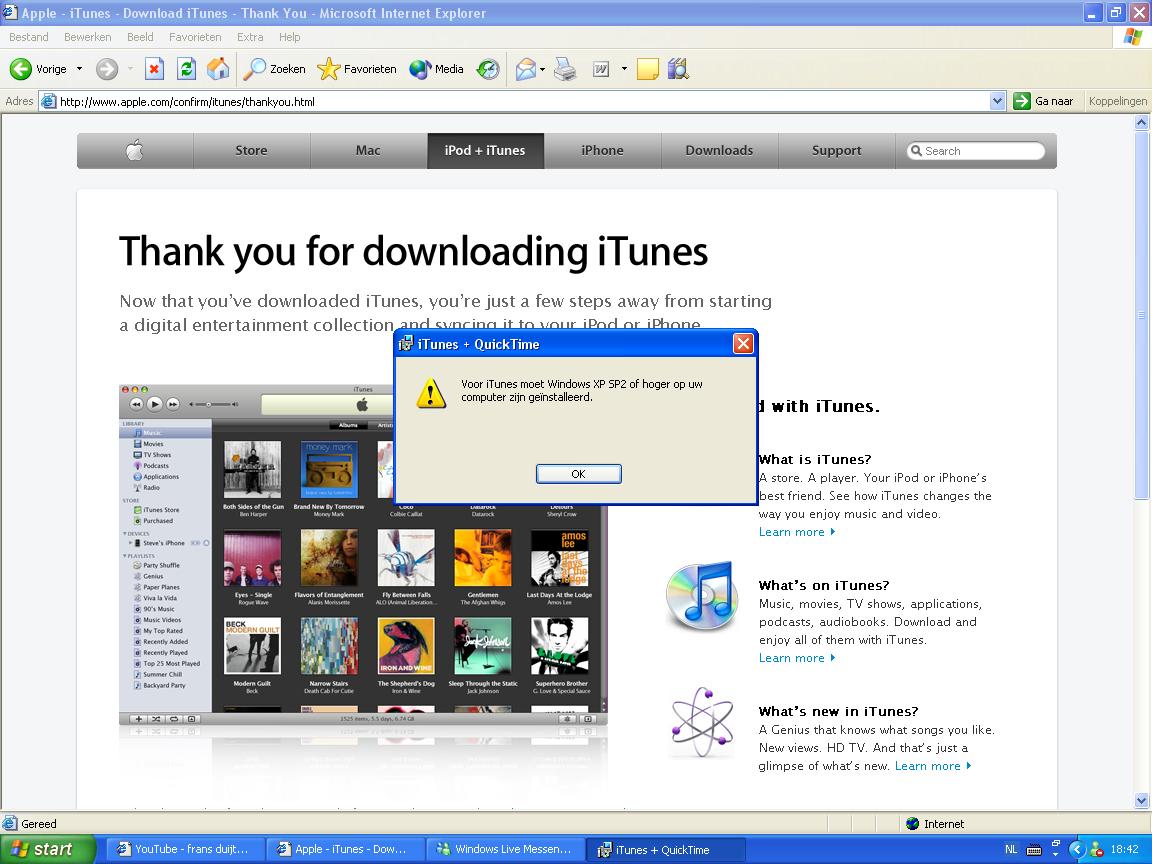Open the Mac navigation tab
Image resolution: width=1152 pixels, height=864 pixels.
(368, 151)
